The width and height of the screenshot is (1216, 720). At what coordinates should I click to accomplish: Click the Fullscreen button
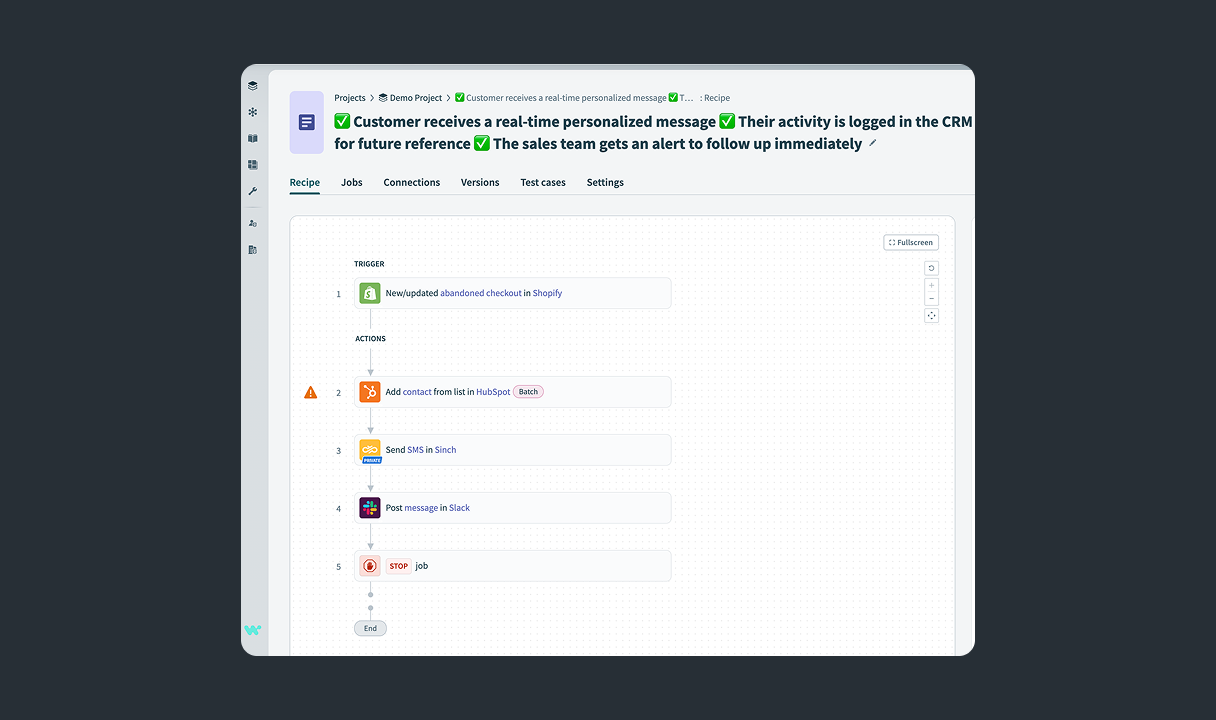click(911, 243)
